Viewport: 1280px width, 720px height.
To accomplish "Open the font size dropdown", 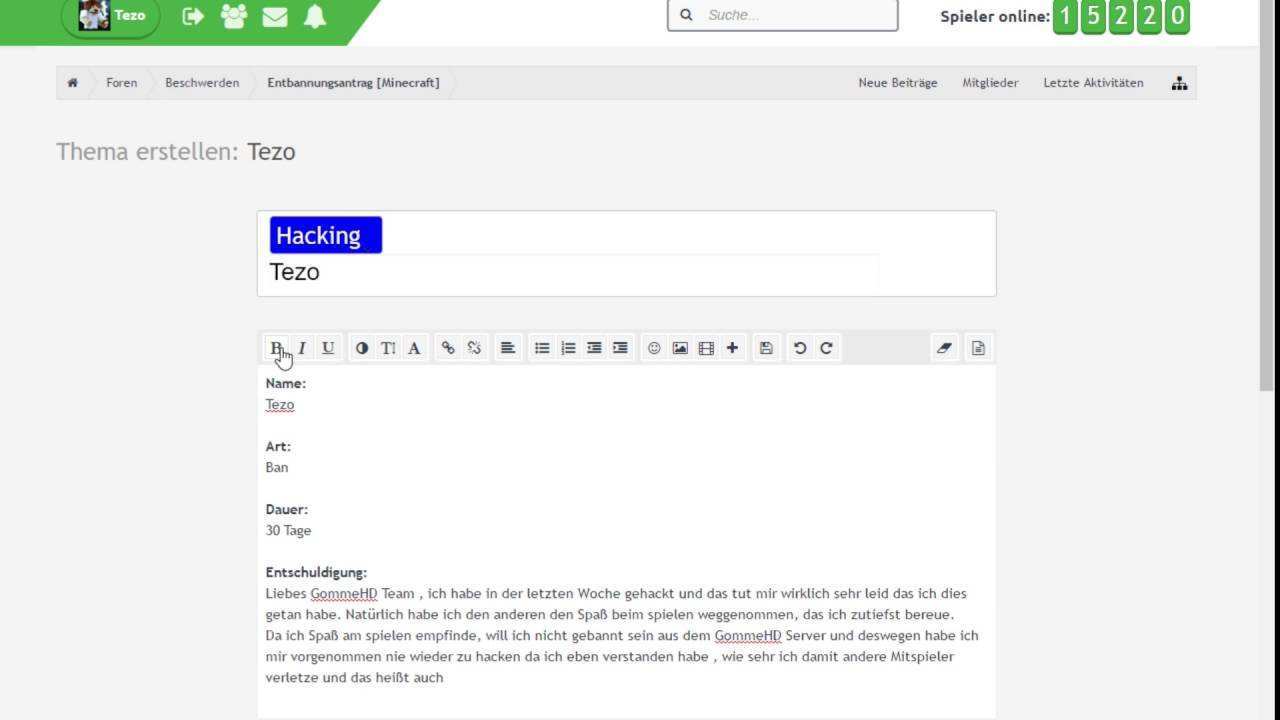I will click(x=388, y=348).
